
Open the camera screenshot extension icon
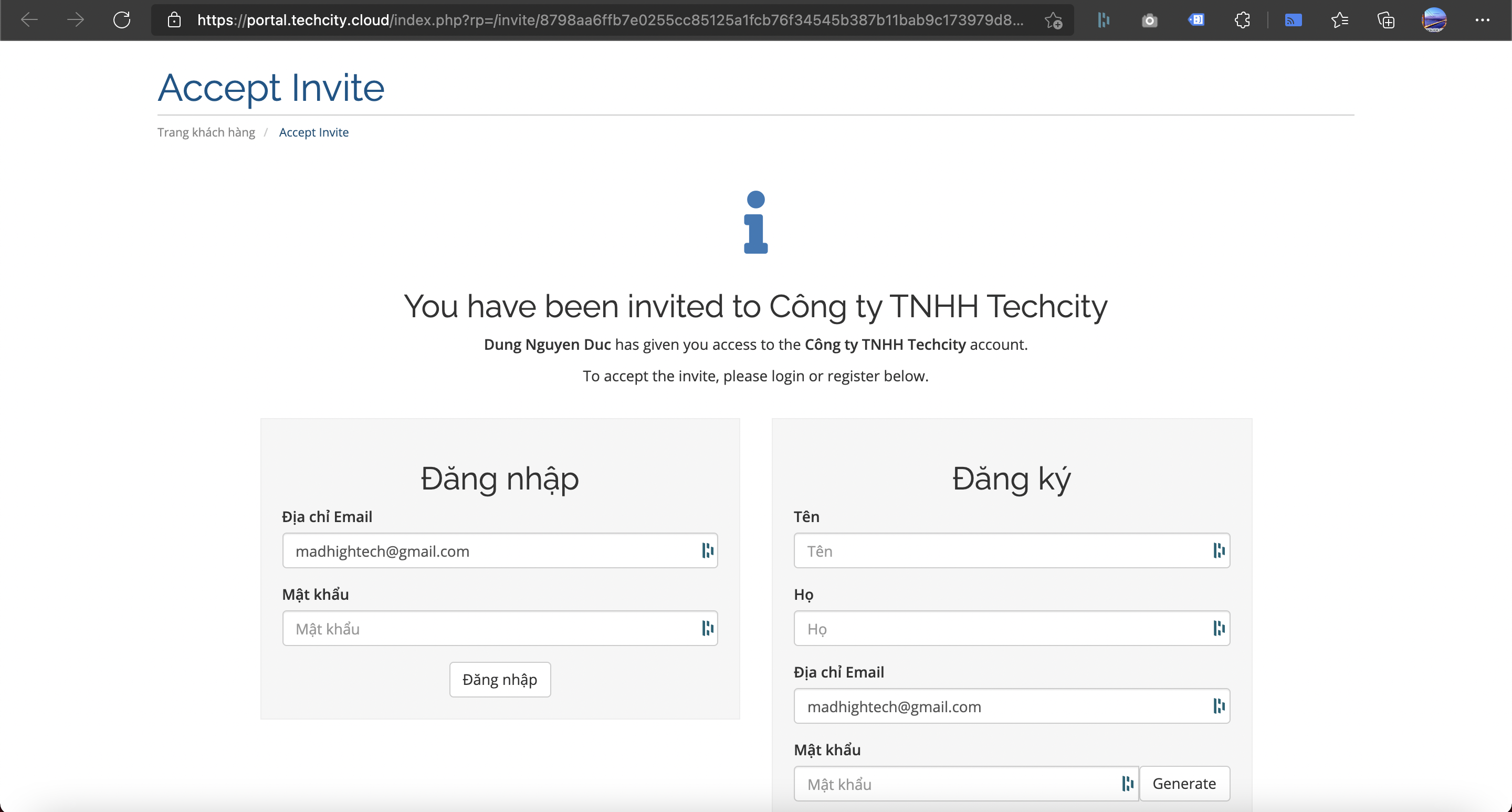click(1149, 20)
